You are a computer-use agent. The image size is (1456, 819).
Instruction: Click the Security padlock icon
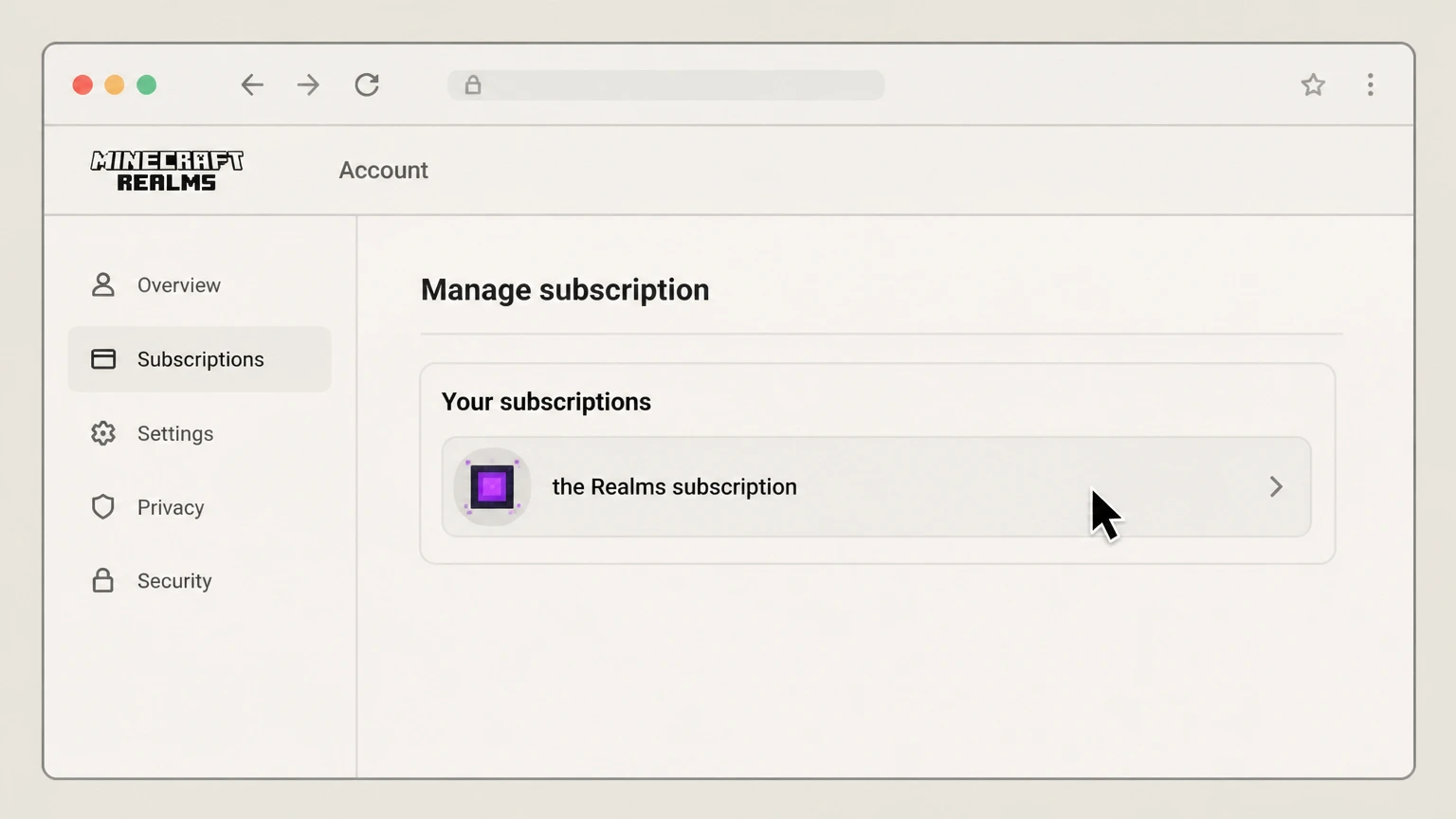pyautogui.click(x=103, y=580)
